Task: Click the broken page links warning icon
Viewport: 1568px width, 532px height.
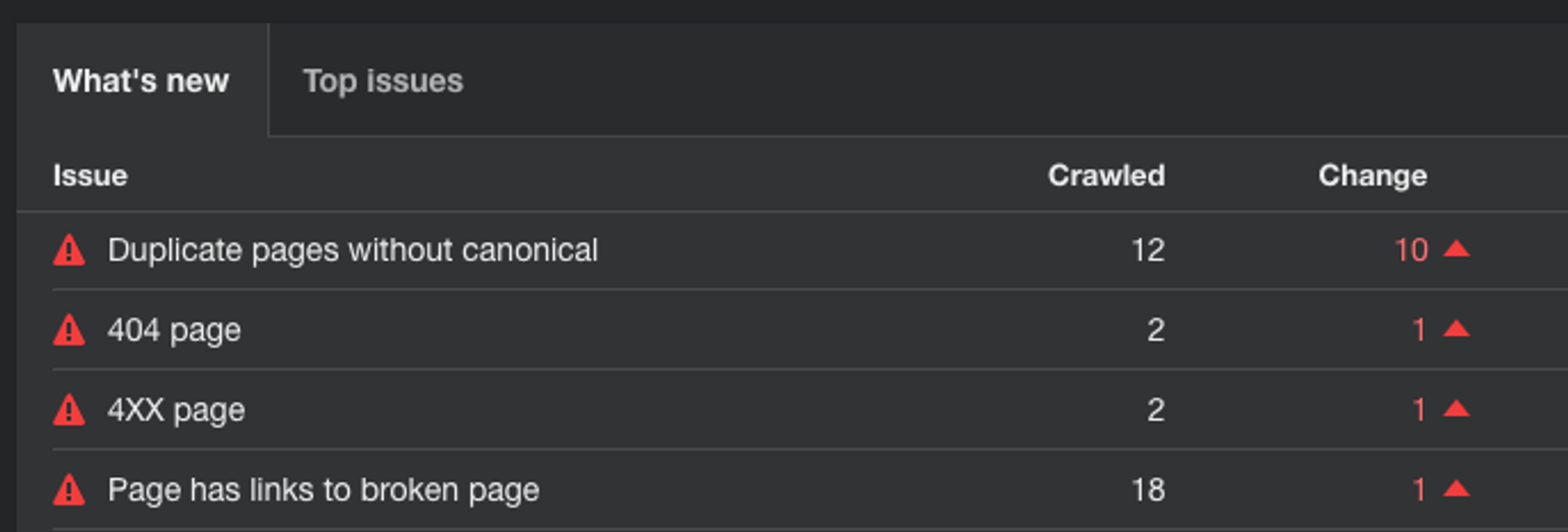Action: pos(69,490)
